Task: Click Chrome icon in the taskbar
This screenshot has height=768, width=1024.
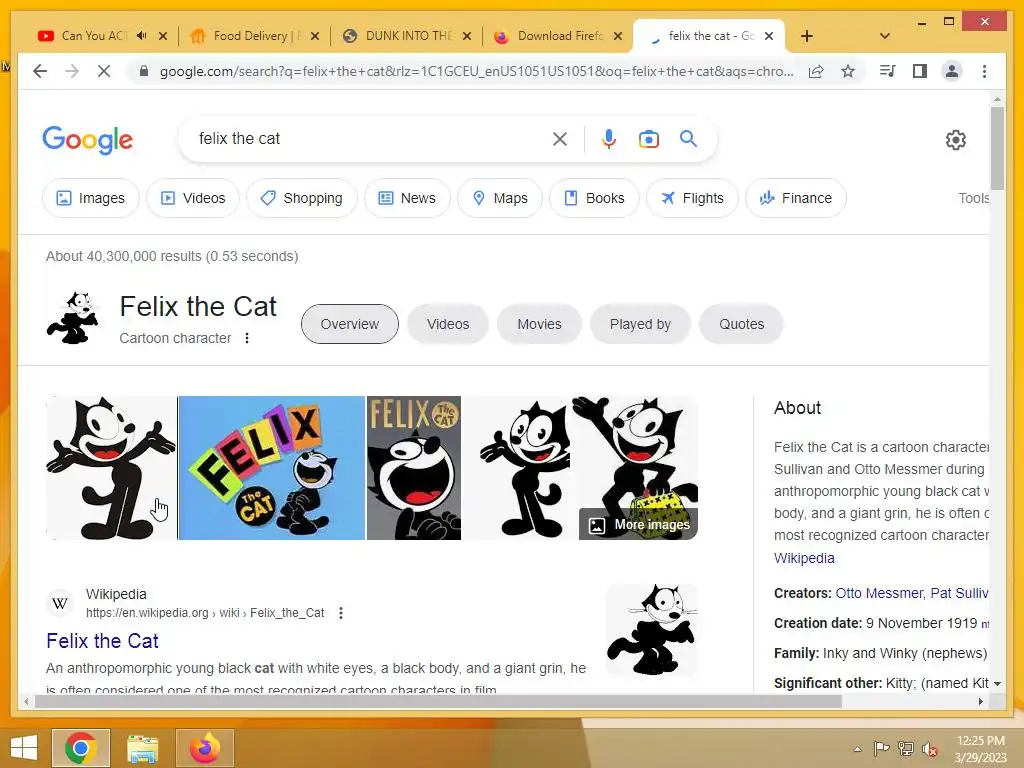Action: pos(81,748)
